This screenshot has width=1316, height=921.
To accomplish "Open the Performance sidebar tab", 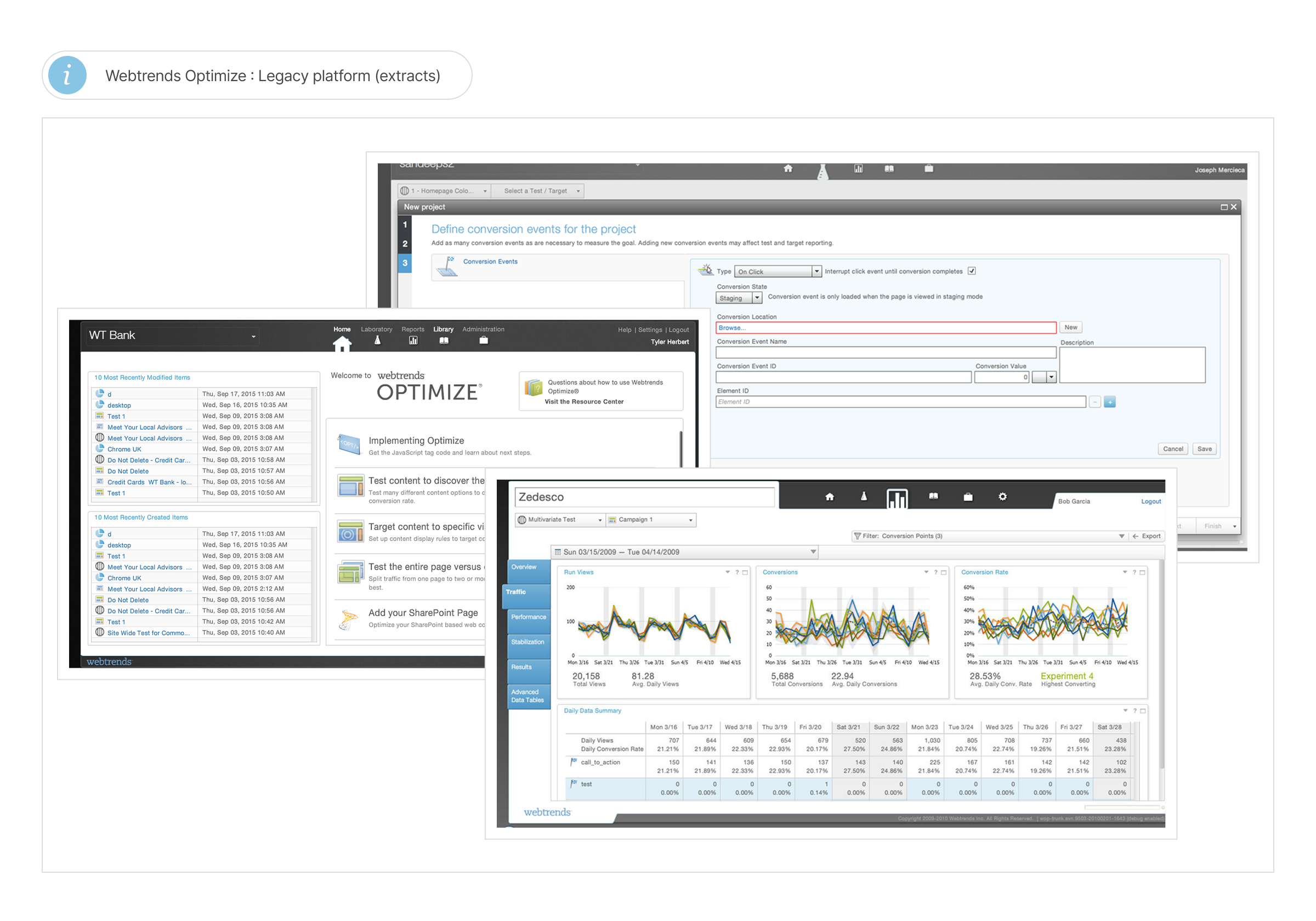I will pyautogui.click(x=529, y=621).
